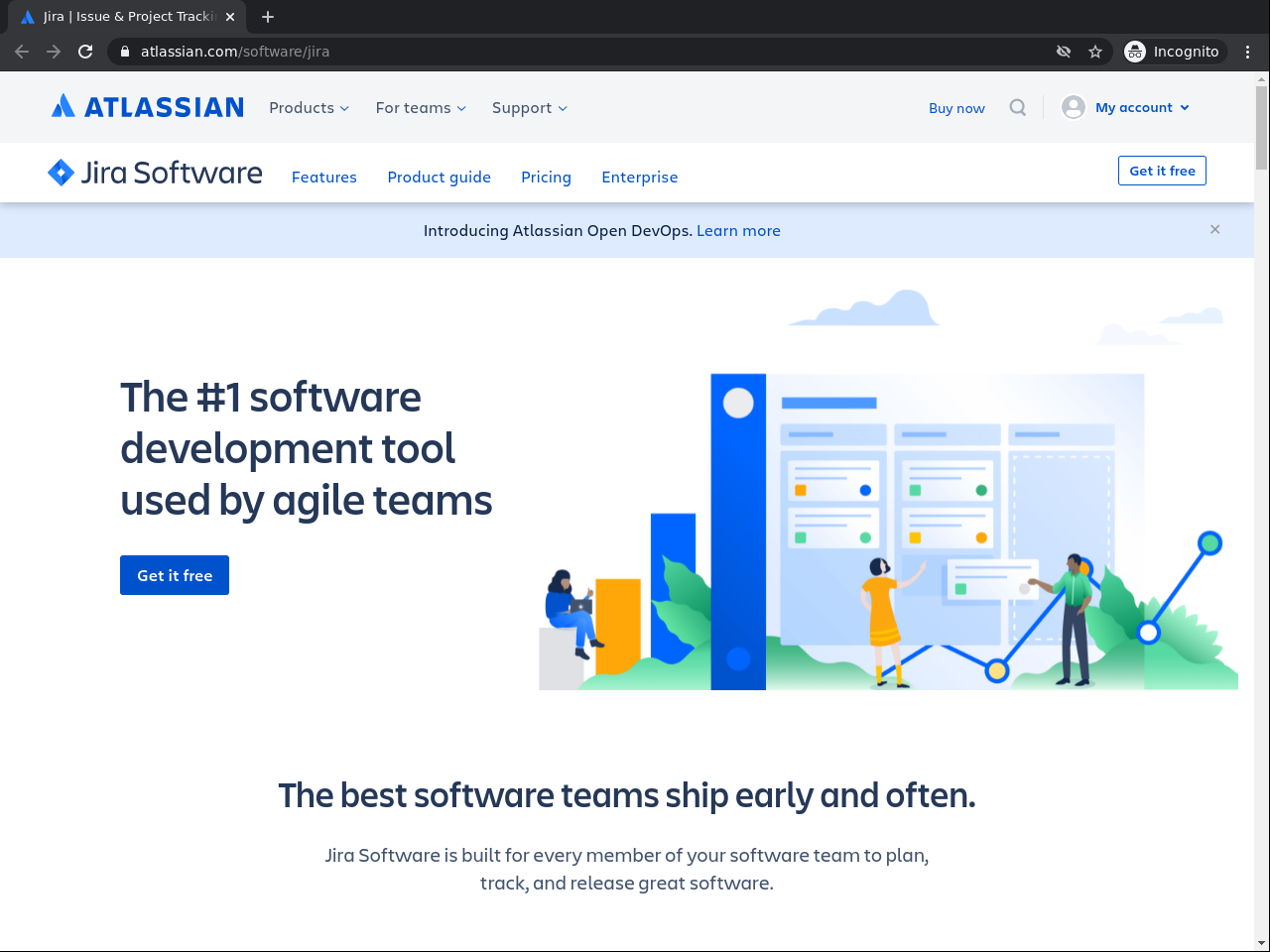Viewport: 1270px width, 952px height.
Task: Open the site search magnifier icon
Action: [1018, 107]
